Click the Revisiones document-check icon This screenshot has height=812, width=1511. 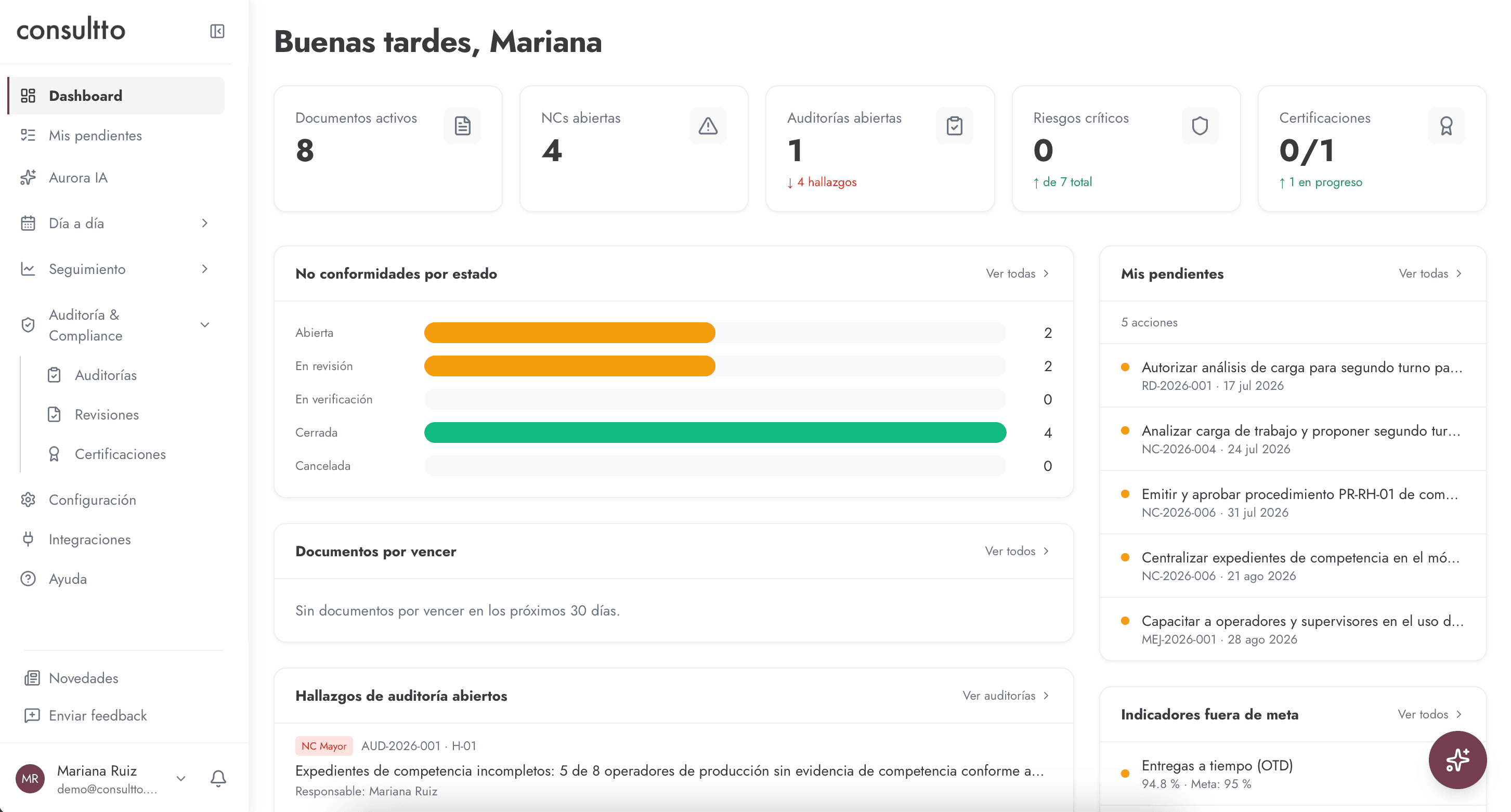coord(54,414)
